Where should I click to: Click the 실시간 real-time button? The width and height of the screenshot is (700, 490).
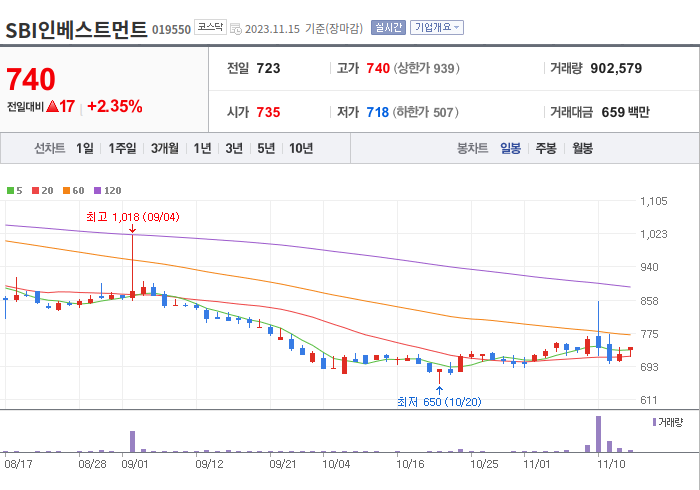(x=388, y=28)
